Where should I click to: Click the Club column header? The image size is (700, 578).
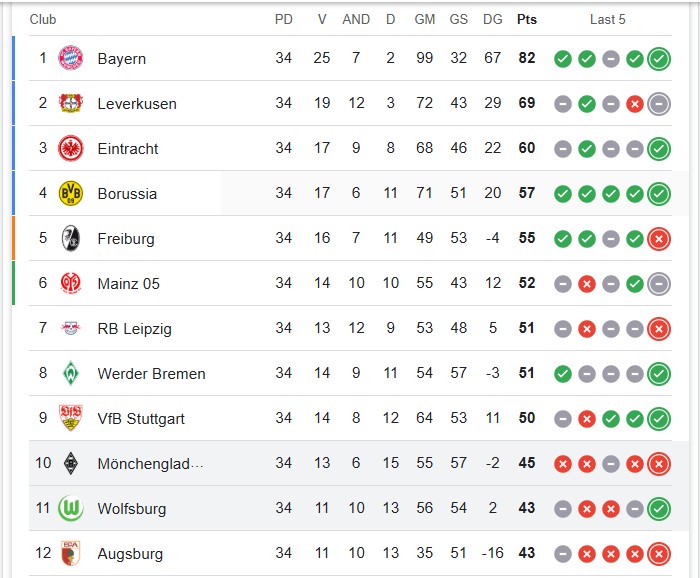43,19
